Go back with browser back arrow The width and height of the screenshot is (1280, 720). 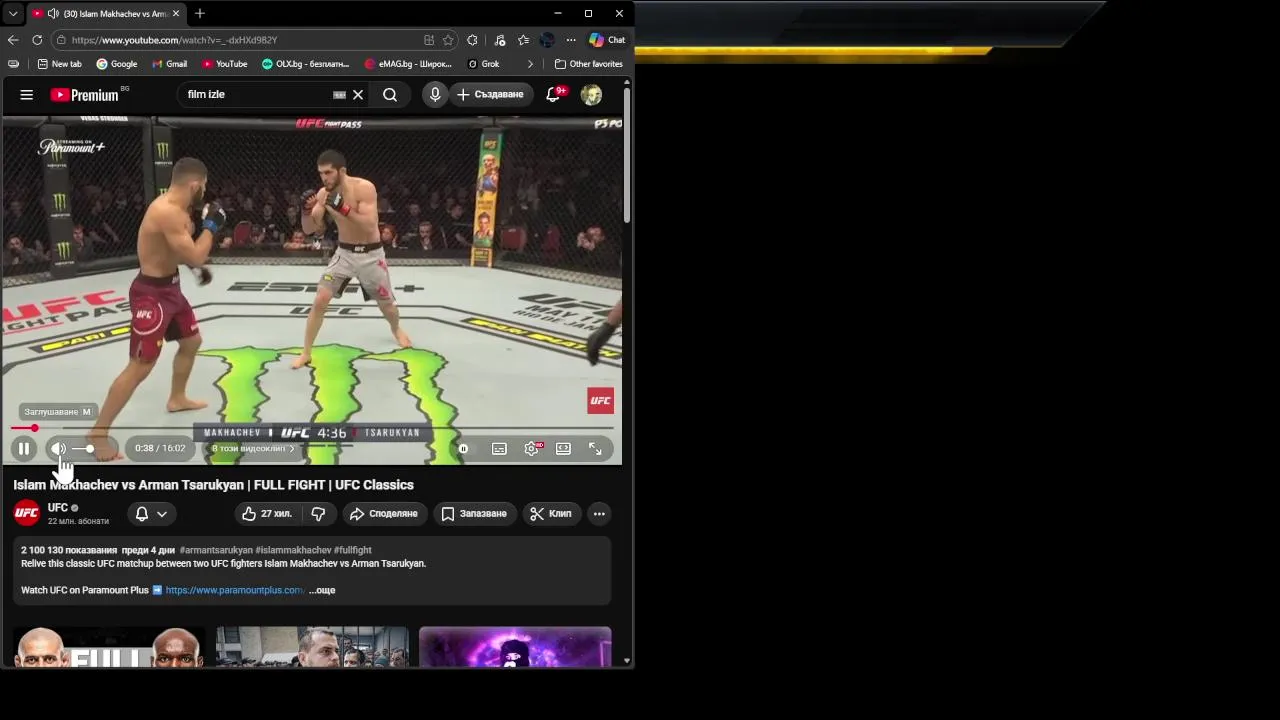pyautogui.click(x=13, y=40)
